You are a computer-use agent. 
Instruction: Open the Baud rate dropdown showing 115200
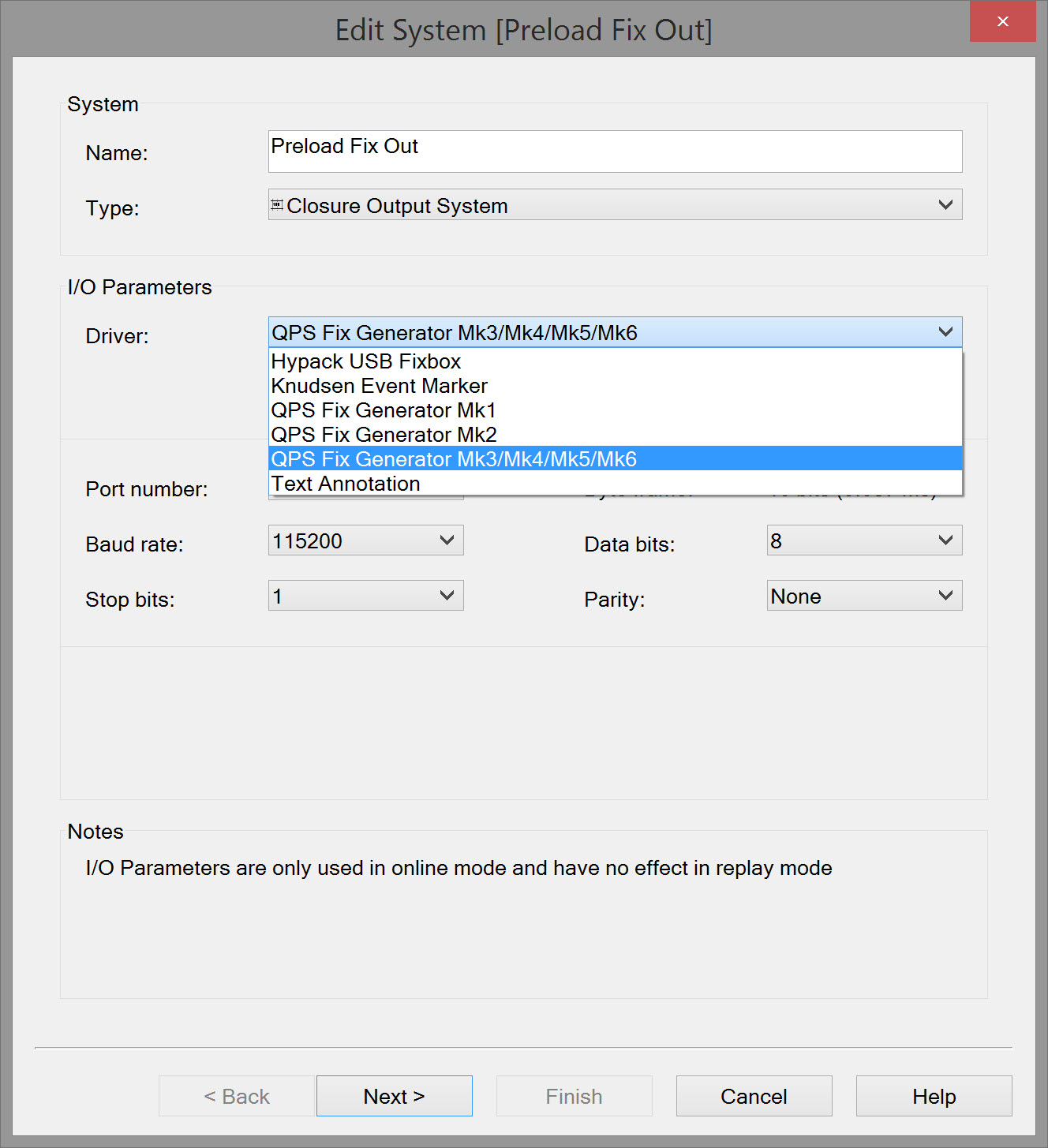[x=365, y=540]
